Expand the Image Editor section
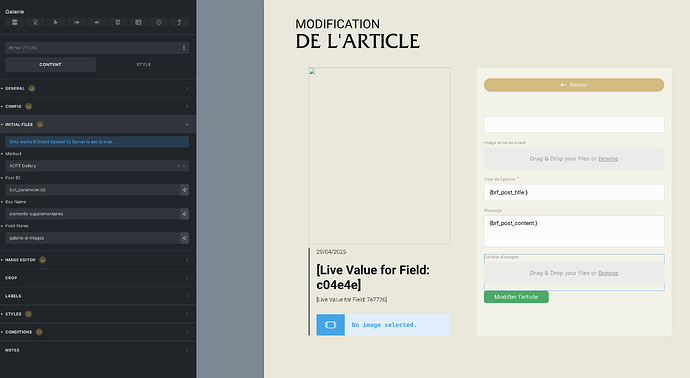This screenshot has width=690, height=378. tap(98, 260)
